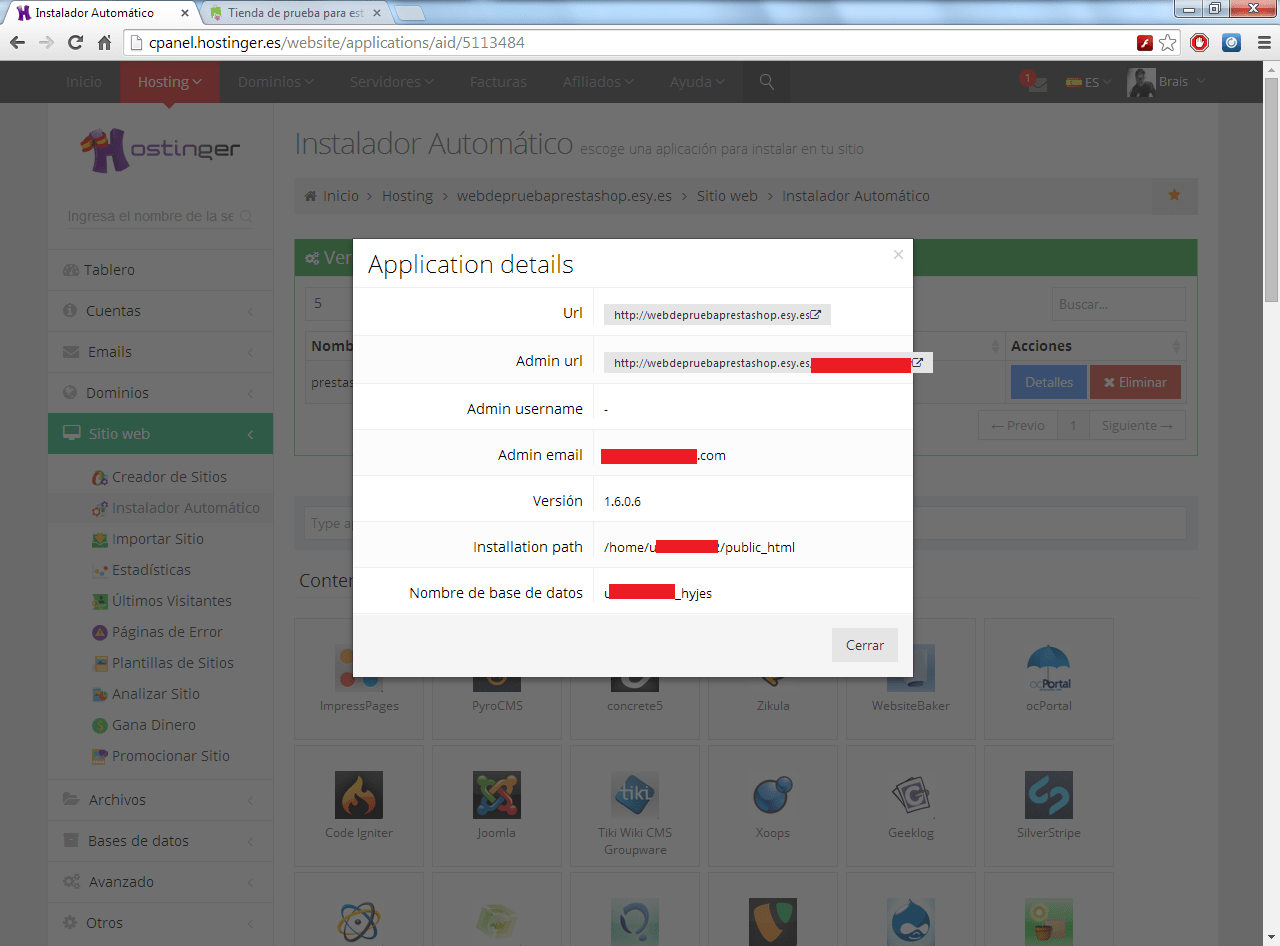Image resolution: width=1280 pixels, height=946 pixels.
Task: Focus the Buscar search field
Action: (1118, 304)
